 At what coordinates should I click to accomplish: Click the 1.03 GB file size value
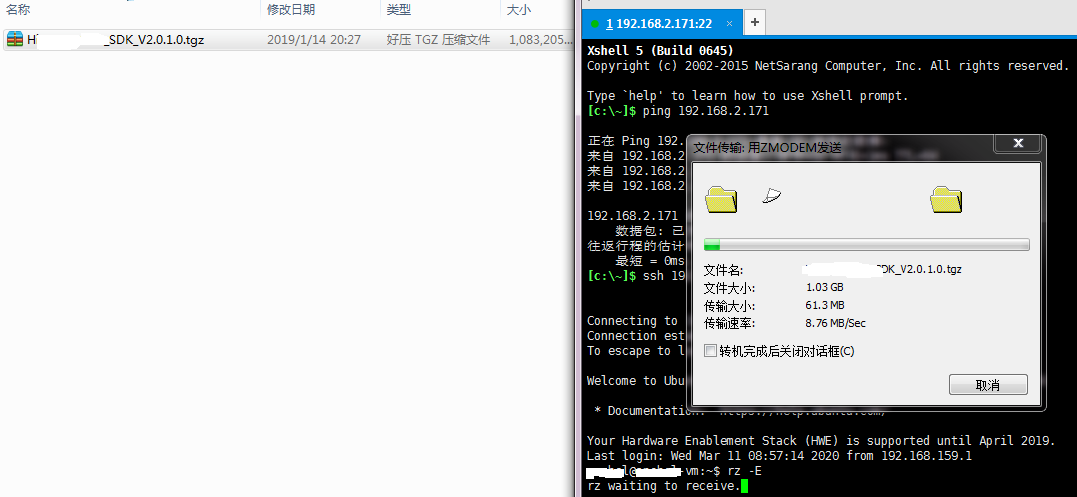pyautogui.click(x=824, y=288)
